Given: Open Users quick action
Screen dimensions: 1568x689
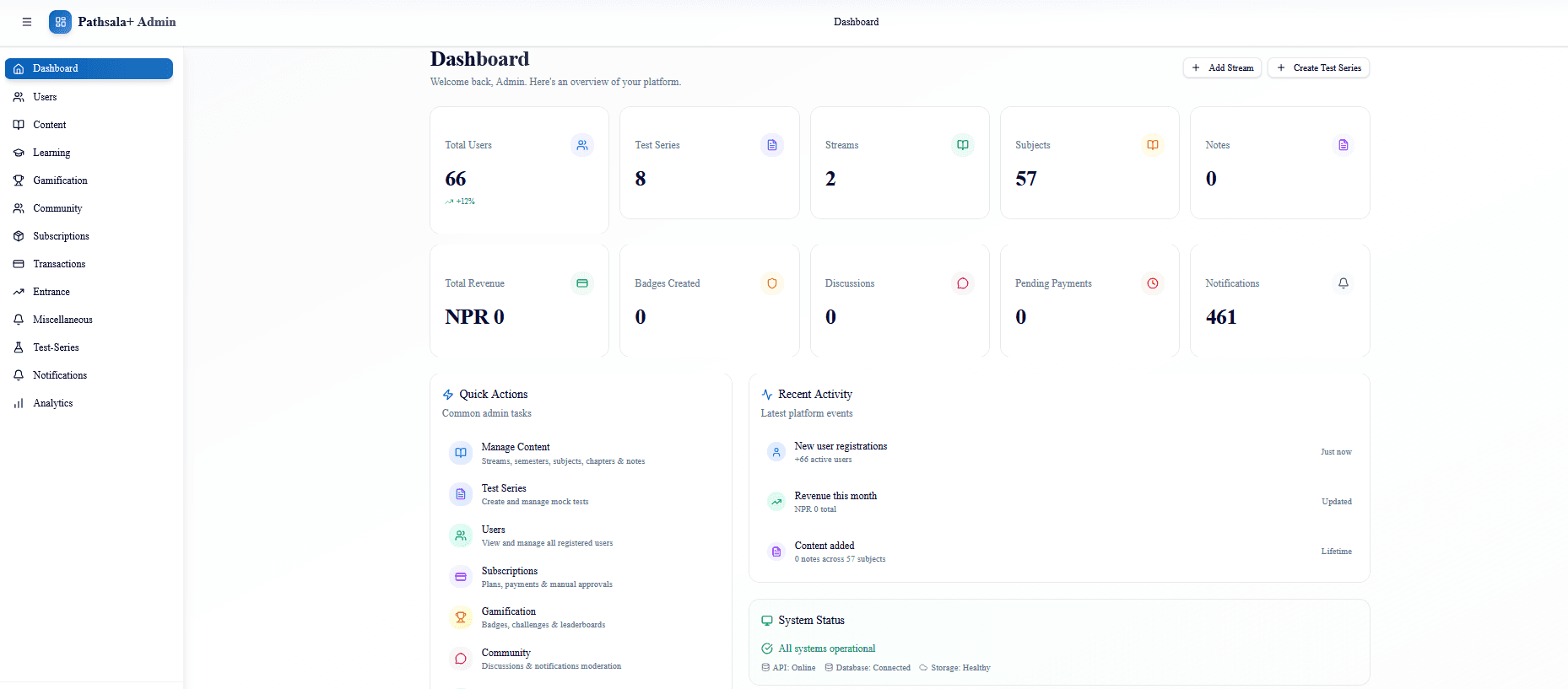Looking at the screenshot, I should (x=581, y=536).
